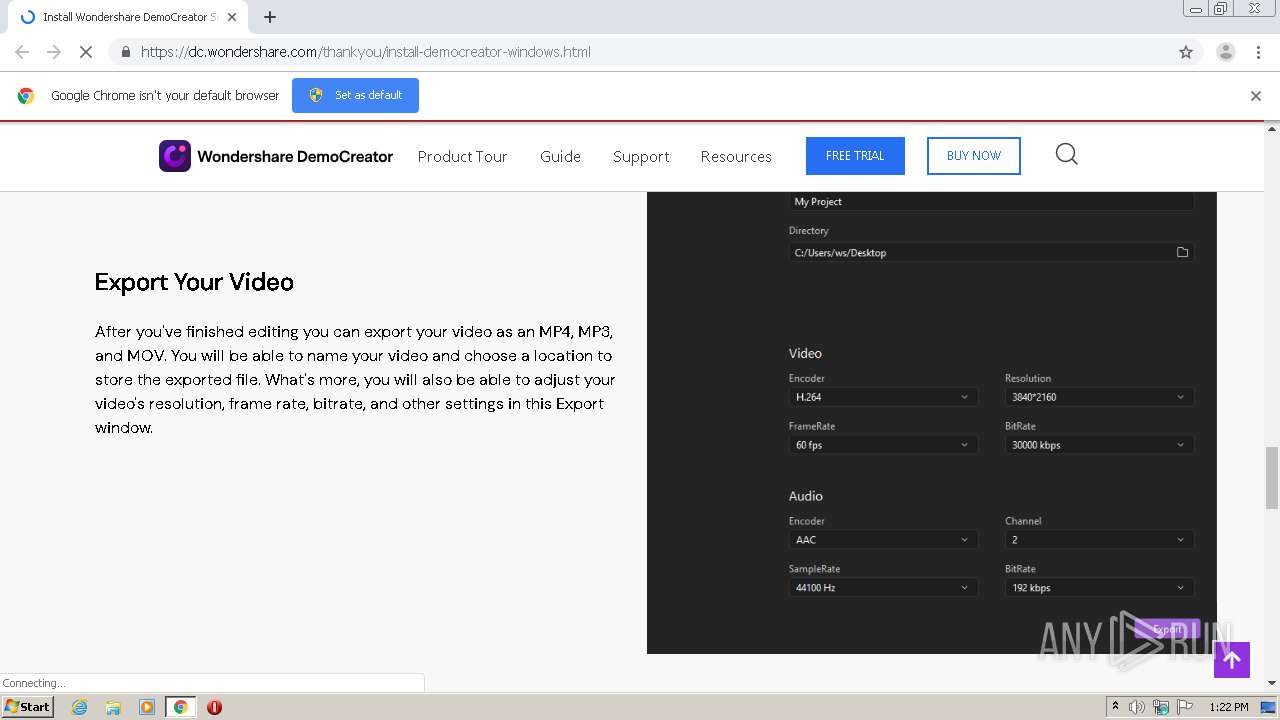Click the folder icon in the Directory field
Image resolution: width=1280 pixels, height=720 pixels.
pyautogui.click(x=1182, y=253)
